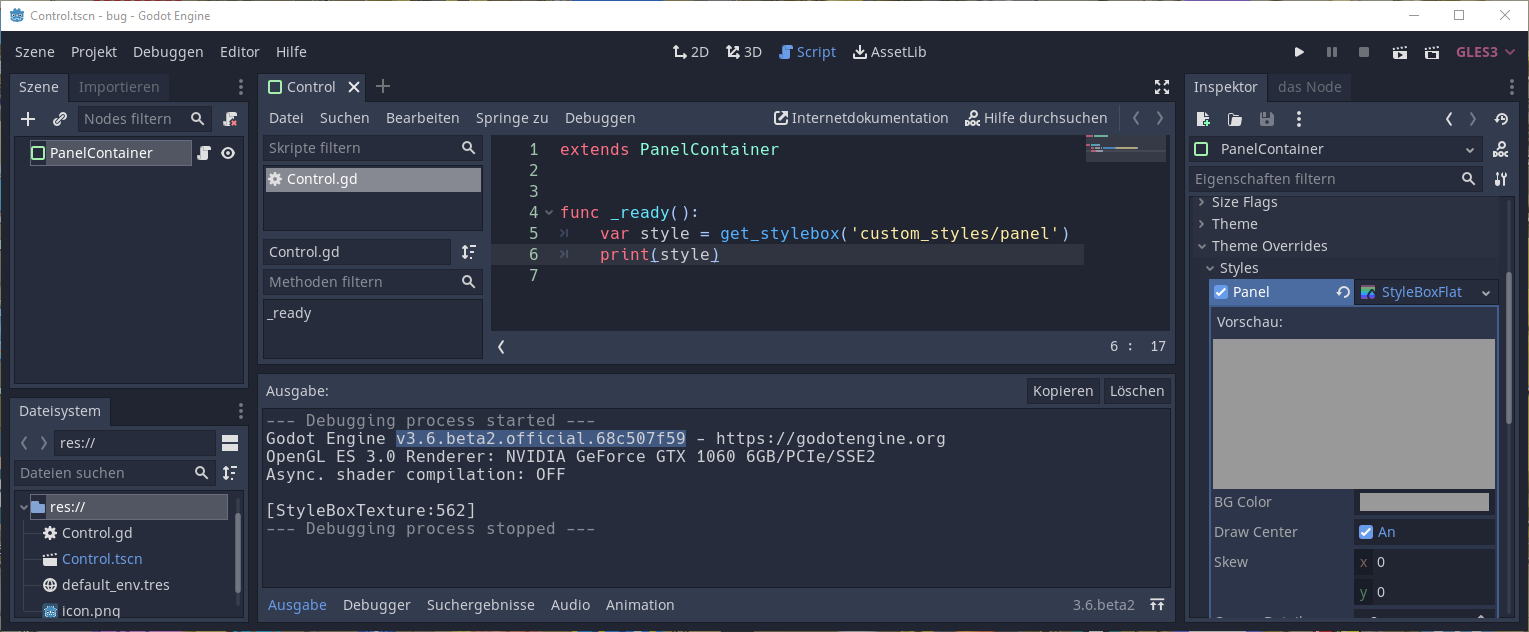The height and width of the screenshot is (632, 1529).
Task: Change the BG Color swatch
Action: [1424, 501]
